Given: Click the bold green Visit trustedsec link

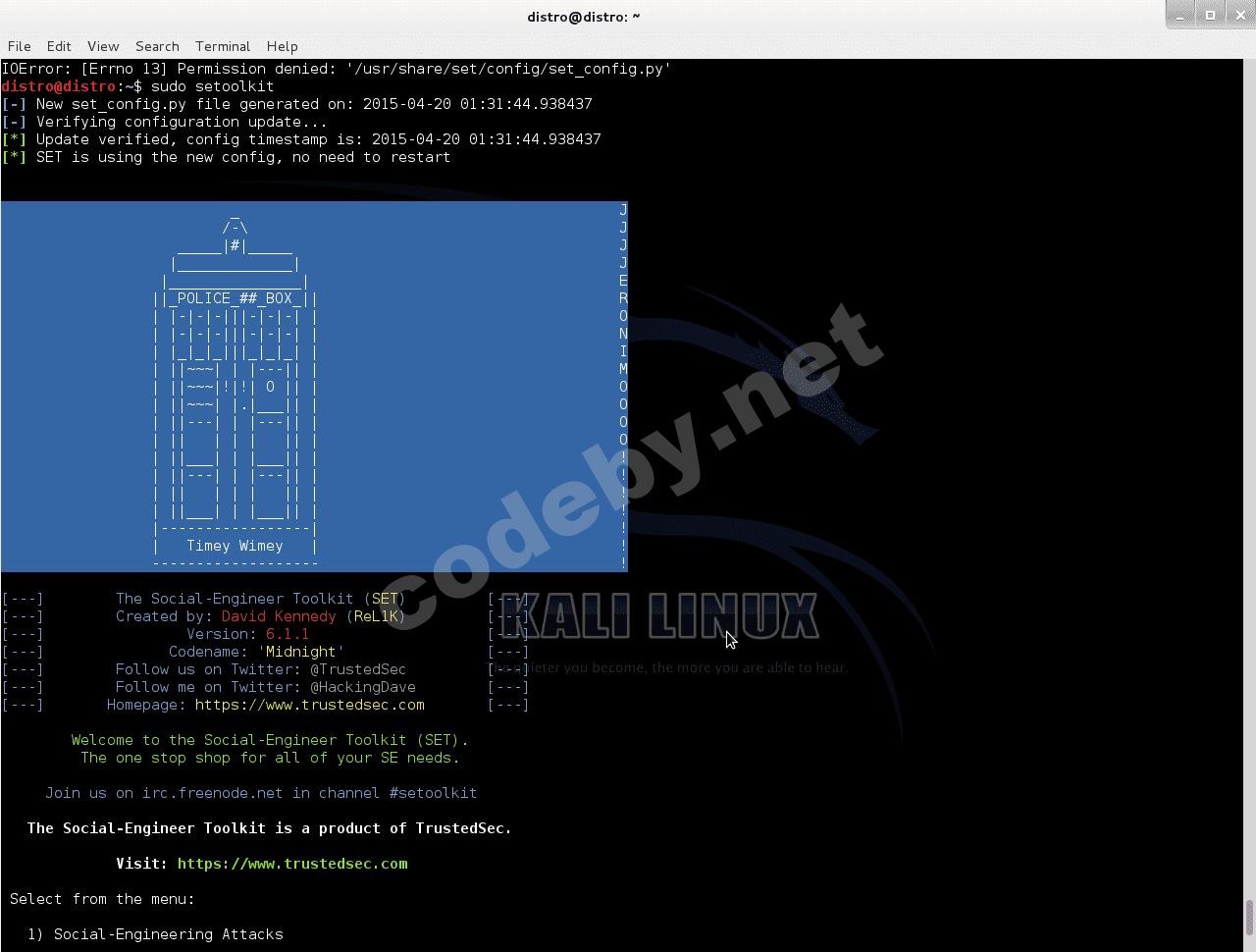Looking at the screenshot, I should (x=292, y=864).
